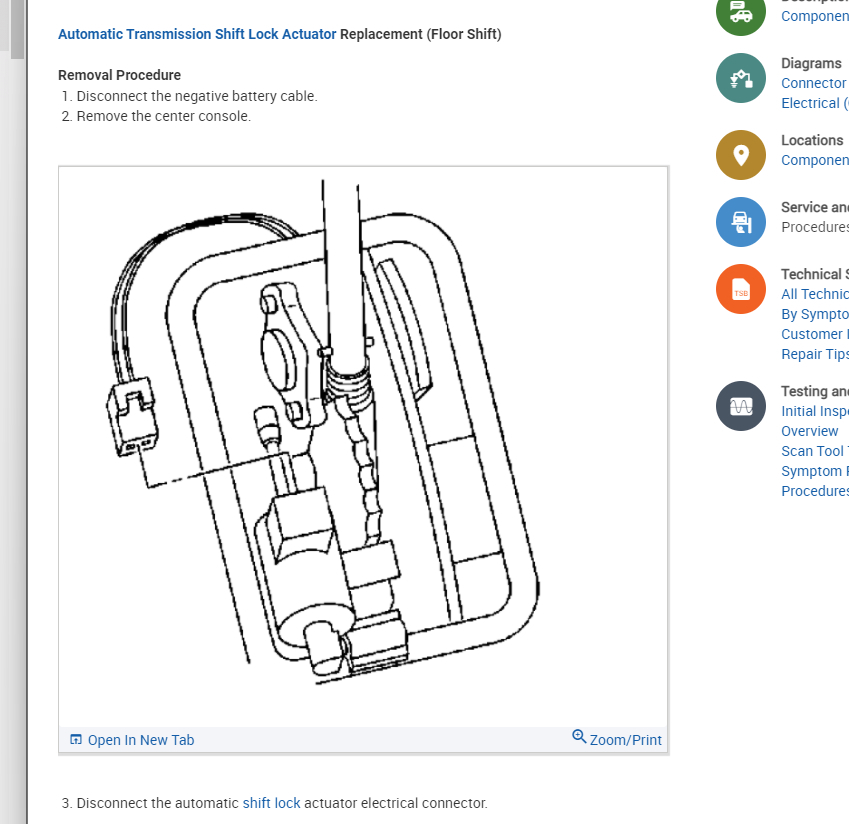Viewport: 849px width, 824px height.
Task: Click the Zoom/Print magnifier icon
Action: [579, 736]
